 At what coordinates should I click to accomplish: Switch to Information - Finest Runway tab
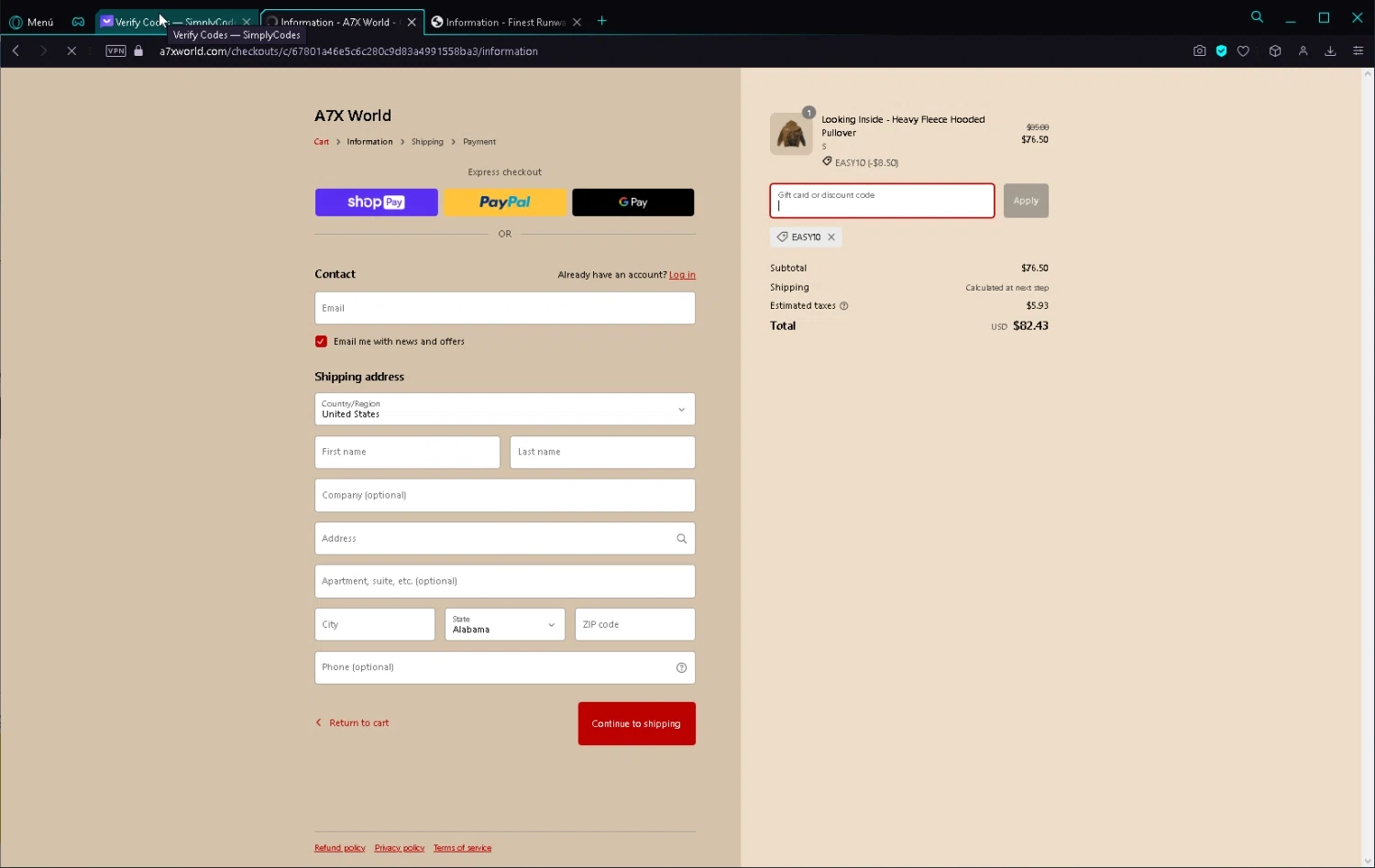point(504,22)
